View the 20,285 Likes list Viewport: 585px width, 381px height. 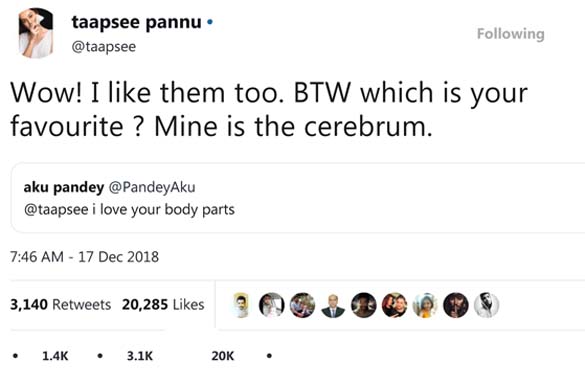(x=163, y=305)
